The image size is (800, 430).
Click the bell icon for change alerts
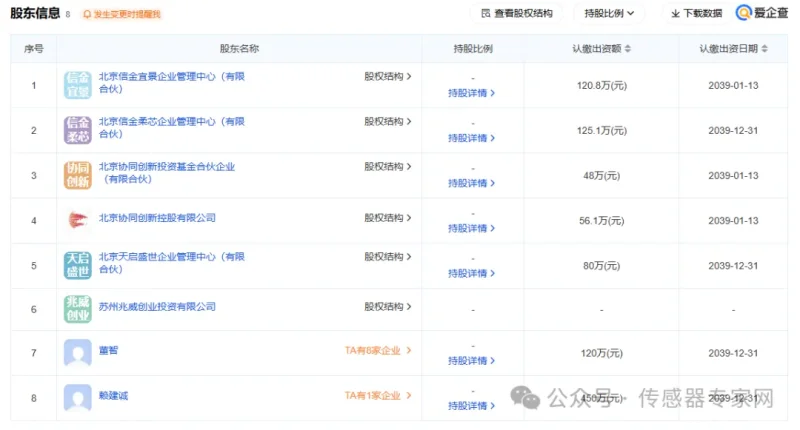[87, 14]
